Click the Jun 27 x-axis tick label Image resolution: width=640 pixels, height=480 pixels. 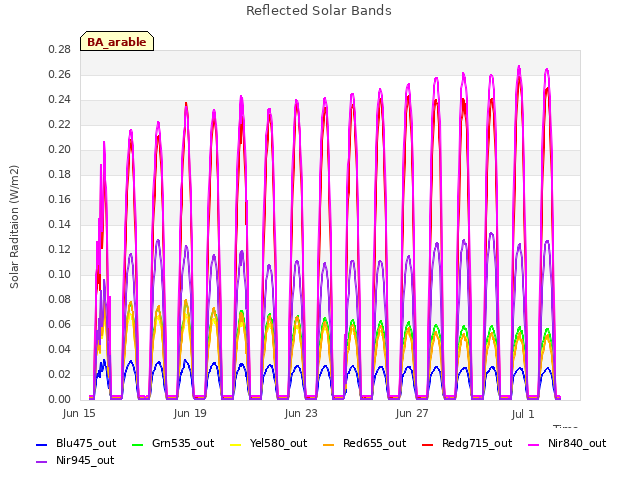tap(412, 413)
